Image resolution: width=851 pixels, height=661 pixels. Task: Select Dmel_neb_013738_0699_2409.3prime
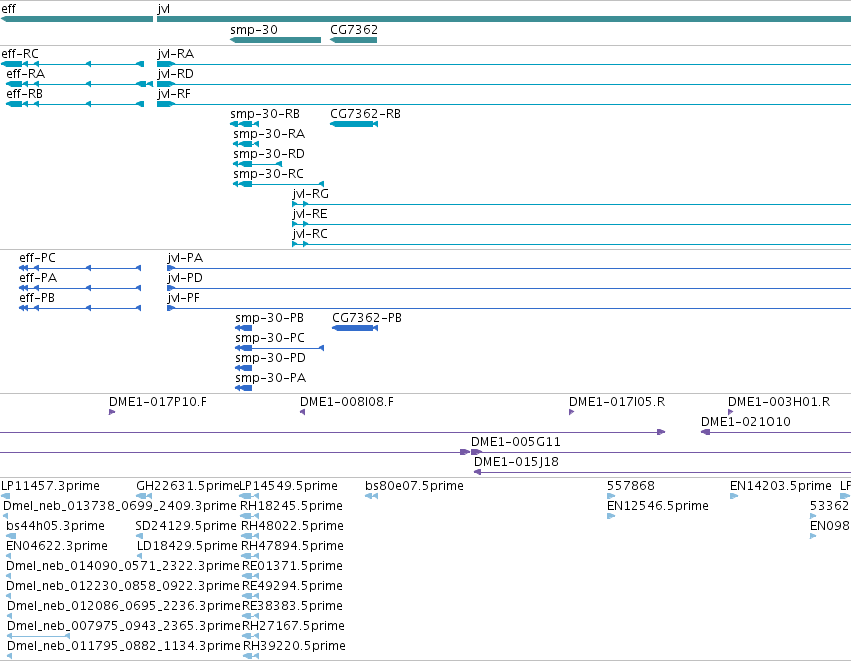[x=5, y=516]
